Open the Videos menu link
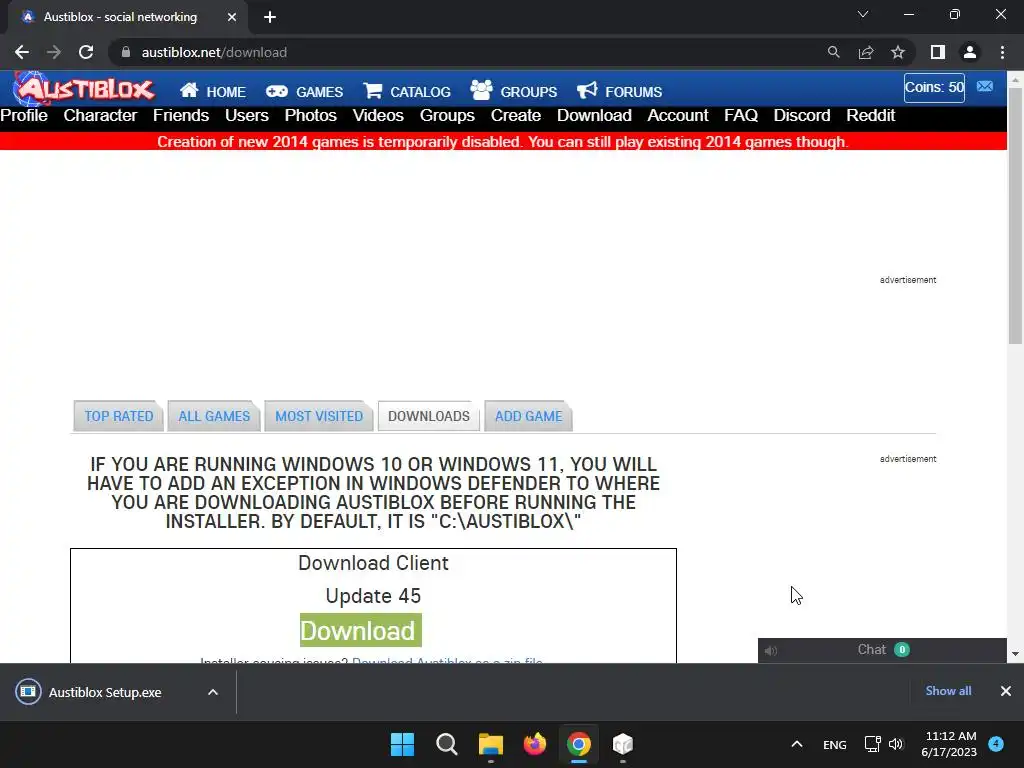The height and width of the screenshot is (768, 1024). point(378,116)
